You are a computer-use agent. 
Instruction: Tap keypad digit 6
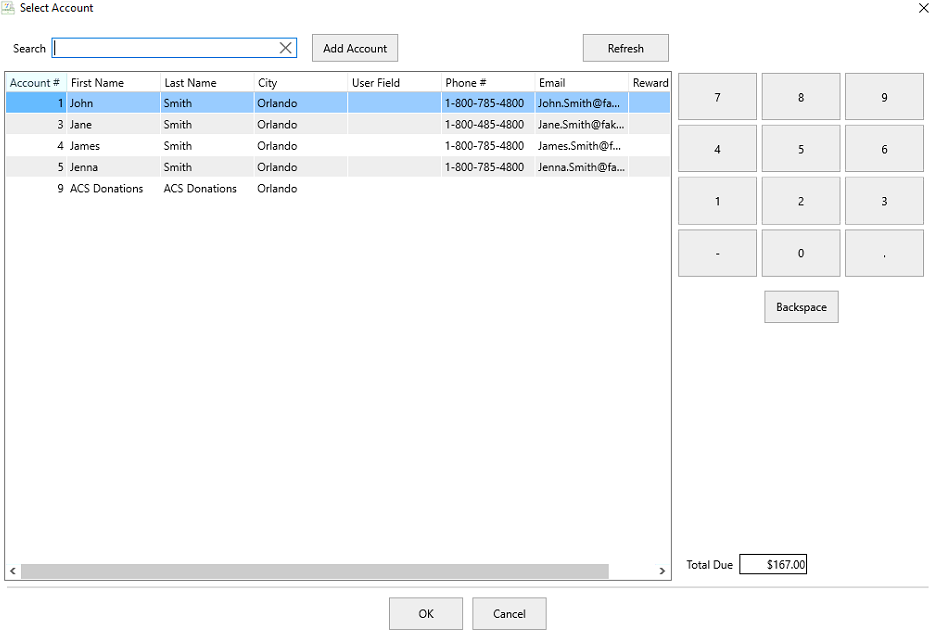[x=884, y=149]
